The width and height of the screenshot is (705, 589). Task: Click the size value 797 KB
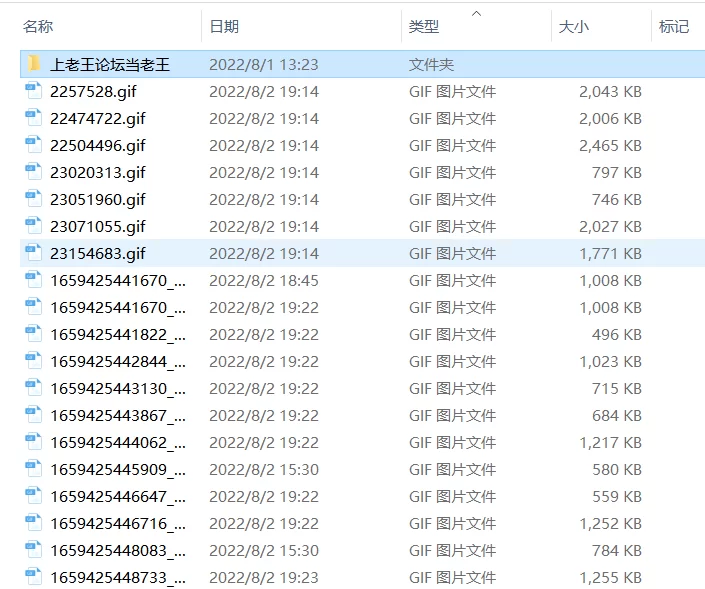click(617, 173)
